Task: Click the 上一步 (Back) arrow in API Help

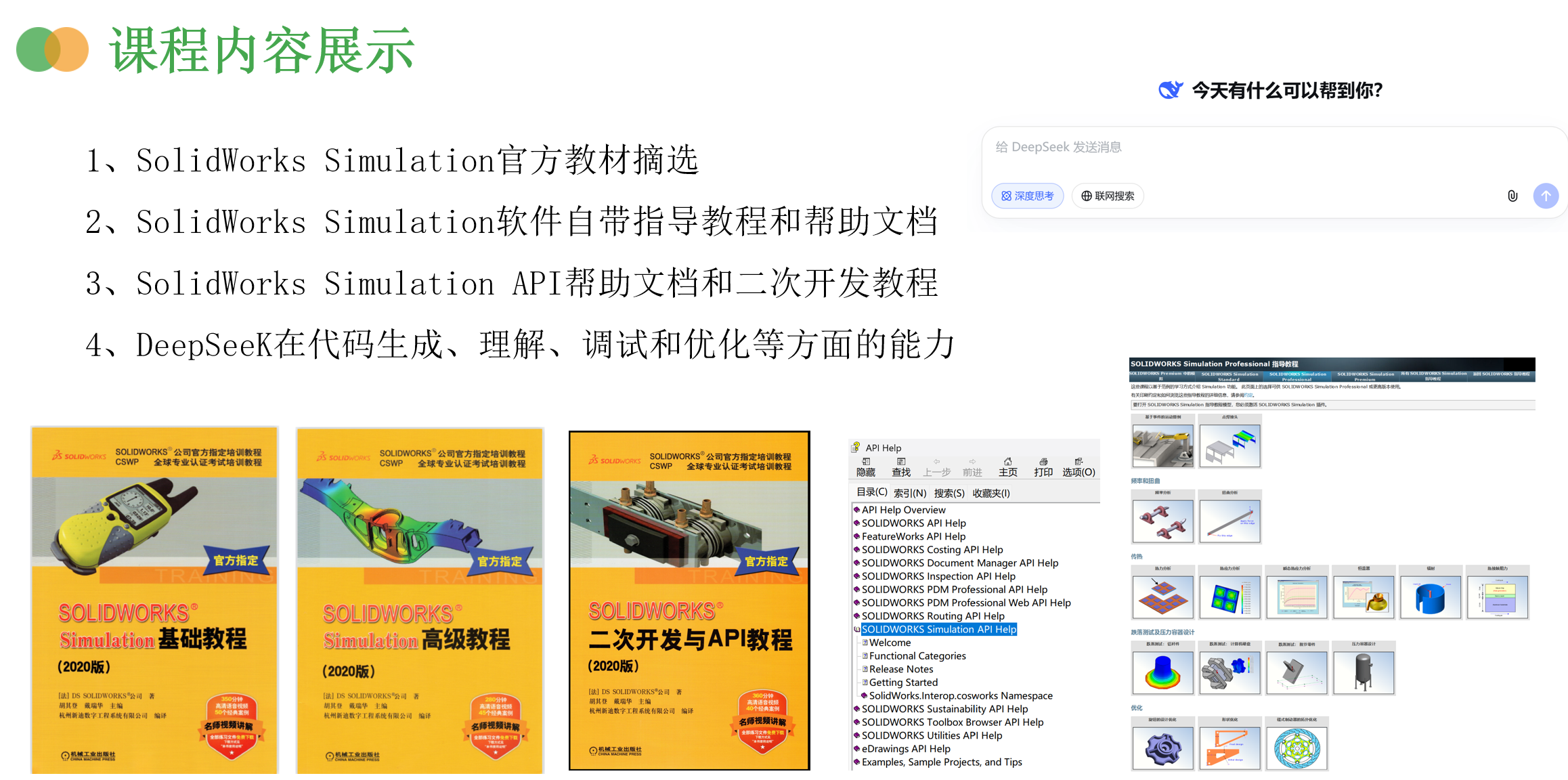Action: point(937,467)
